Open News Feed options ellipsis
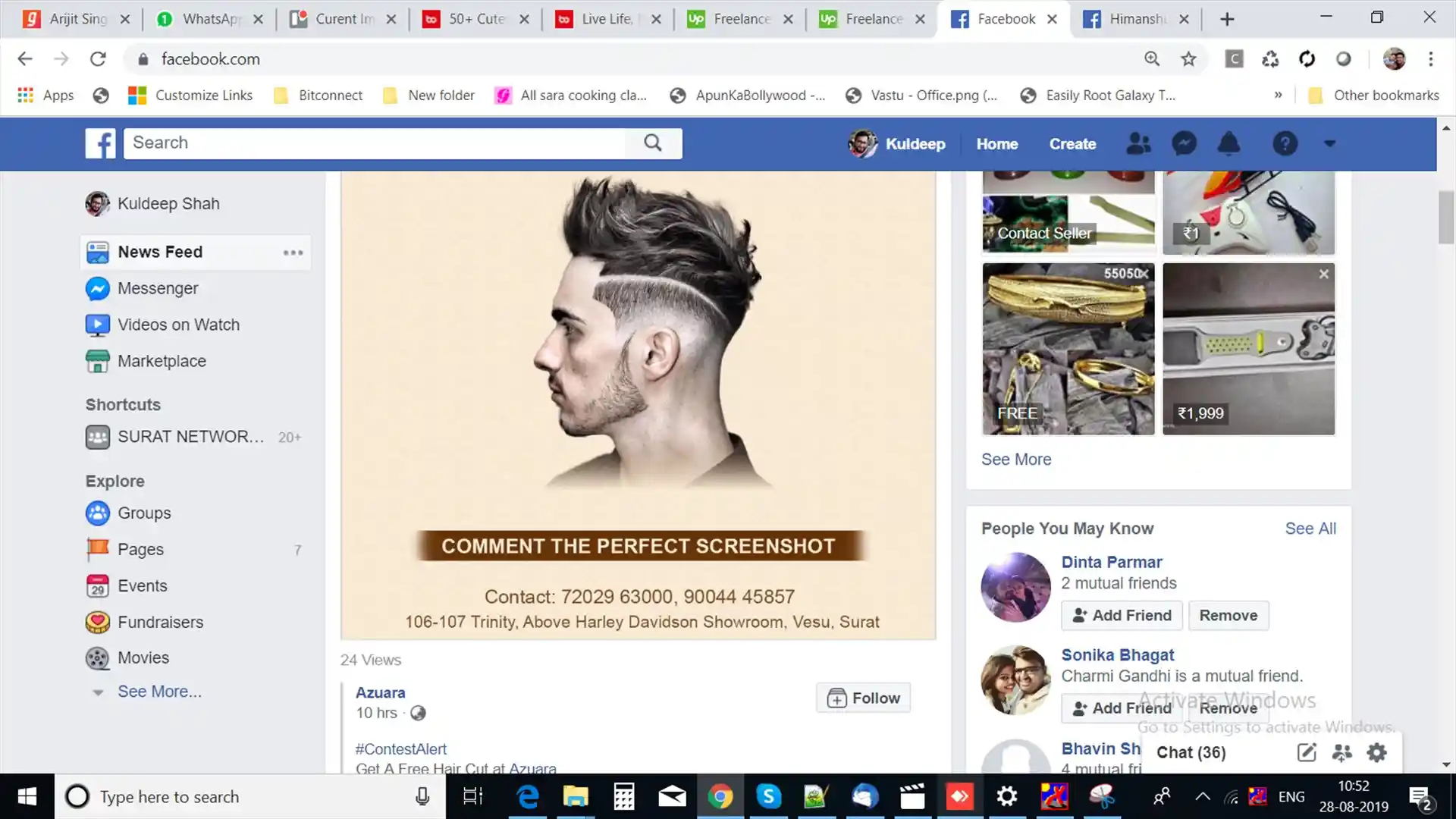The width and height of the screenshot is (1456, 819). coord(293,253)
